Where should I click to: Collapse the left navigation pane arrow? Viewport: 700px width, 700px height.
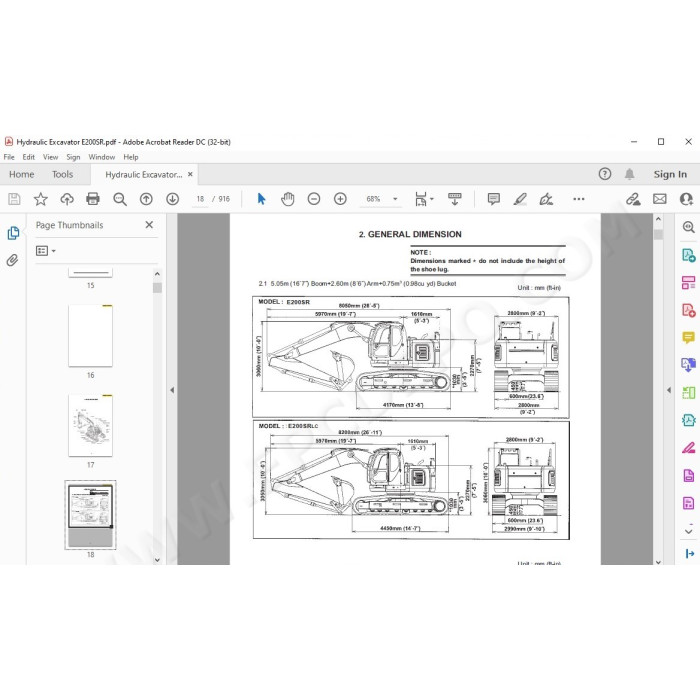(172, 390)
